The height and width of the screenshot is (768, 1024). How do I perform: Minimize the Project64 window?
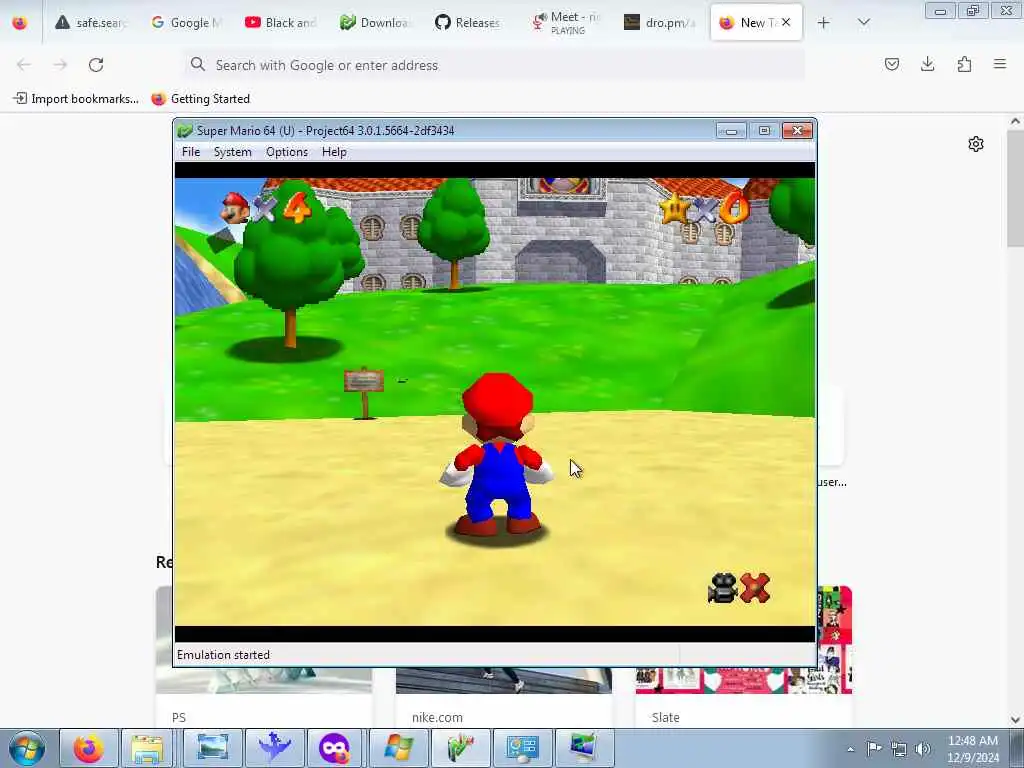(x=731, y=131)
